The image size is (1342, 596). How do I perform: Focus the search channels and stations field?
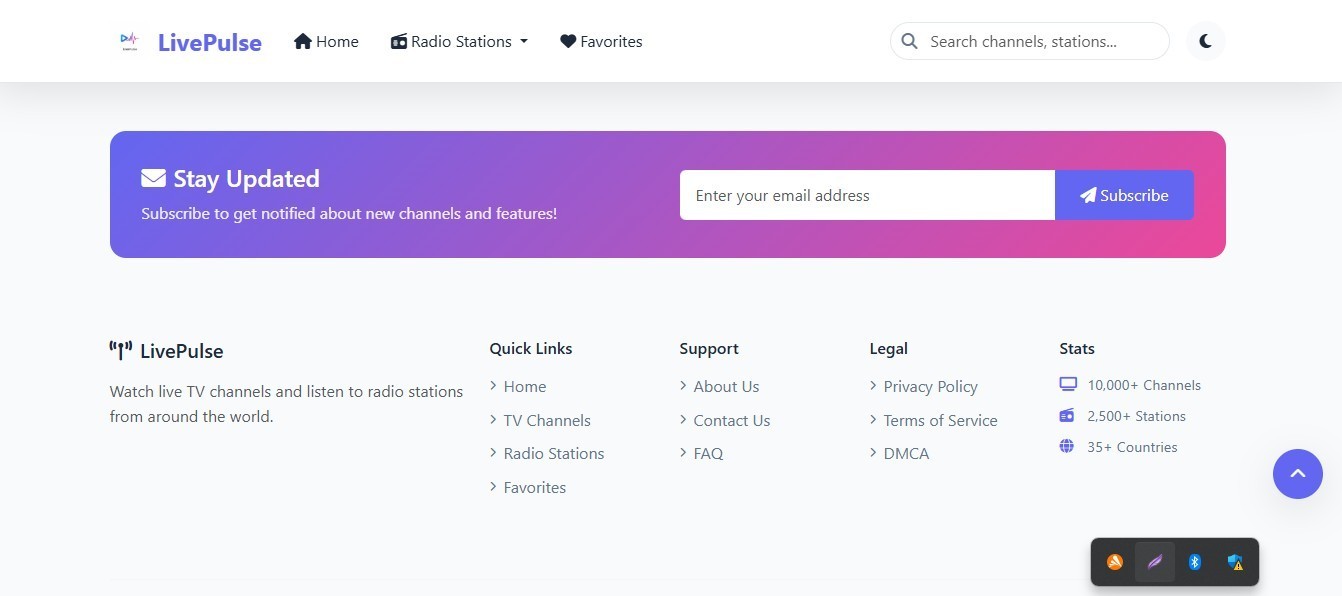[1030, 41]
